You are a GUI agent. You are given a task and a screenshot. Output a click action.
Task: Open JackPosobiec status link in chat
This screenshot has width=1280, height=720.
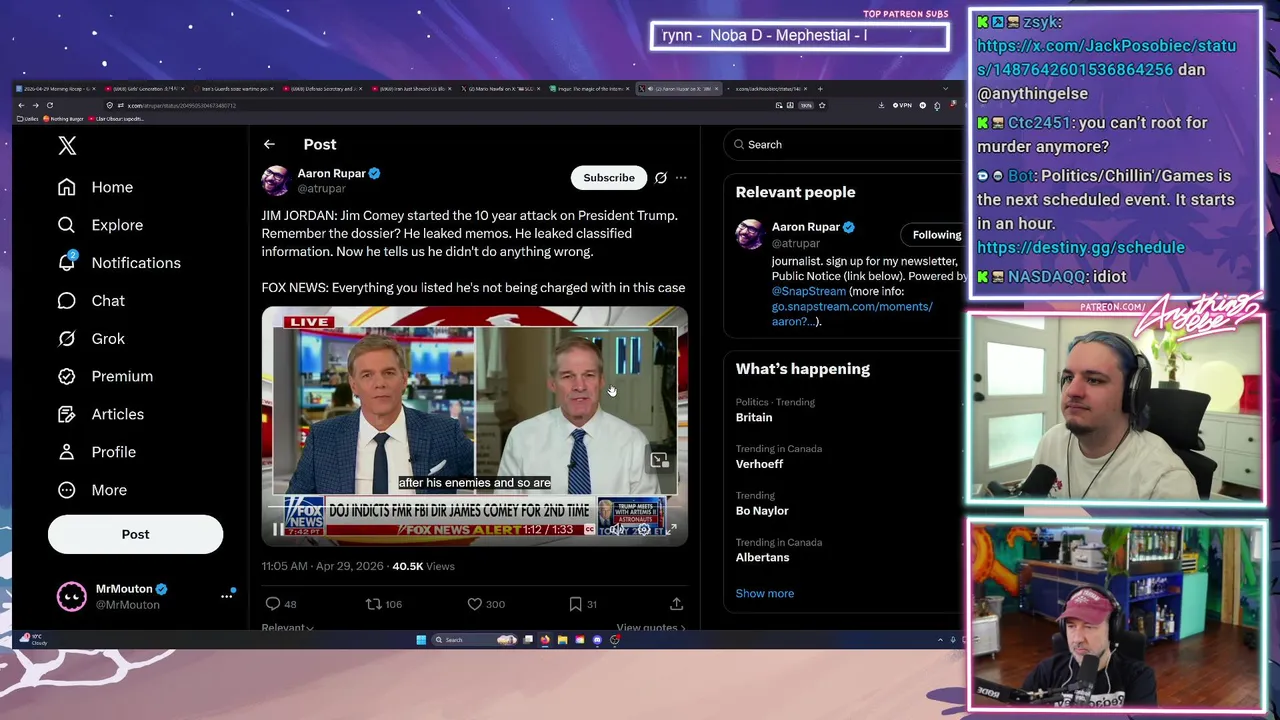coord(1106,57)
